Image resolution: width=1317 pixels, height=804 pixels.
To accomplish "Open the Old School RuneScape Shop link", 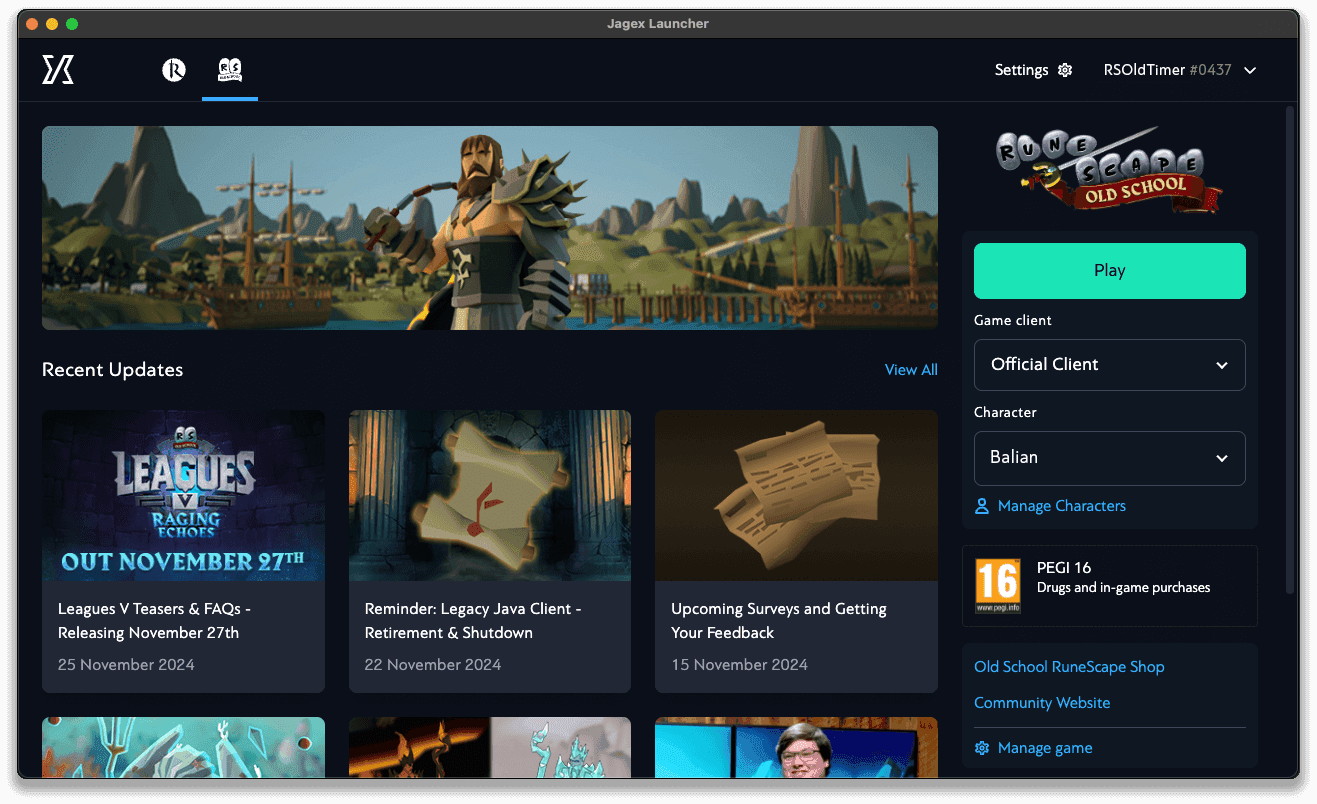I will point(1068,666).
